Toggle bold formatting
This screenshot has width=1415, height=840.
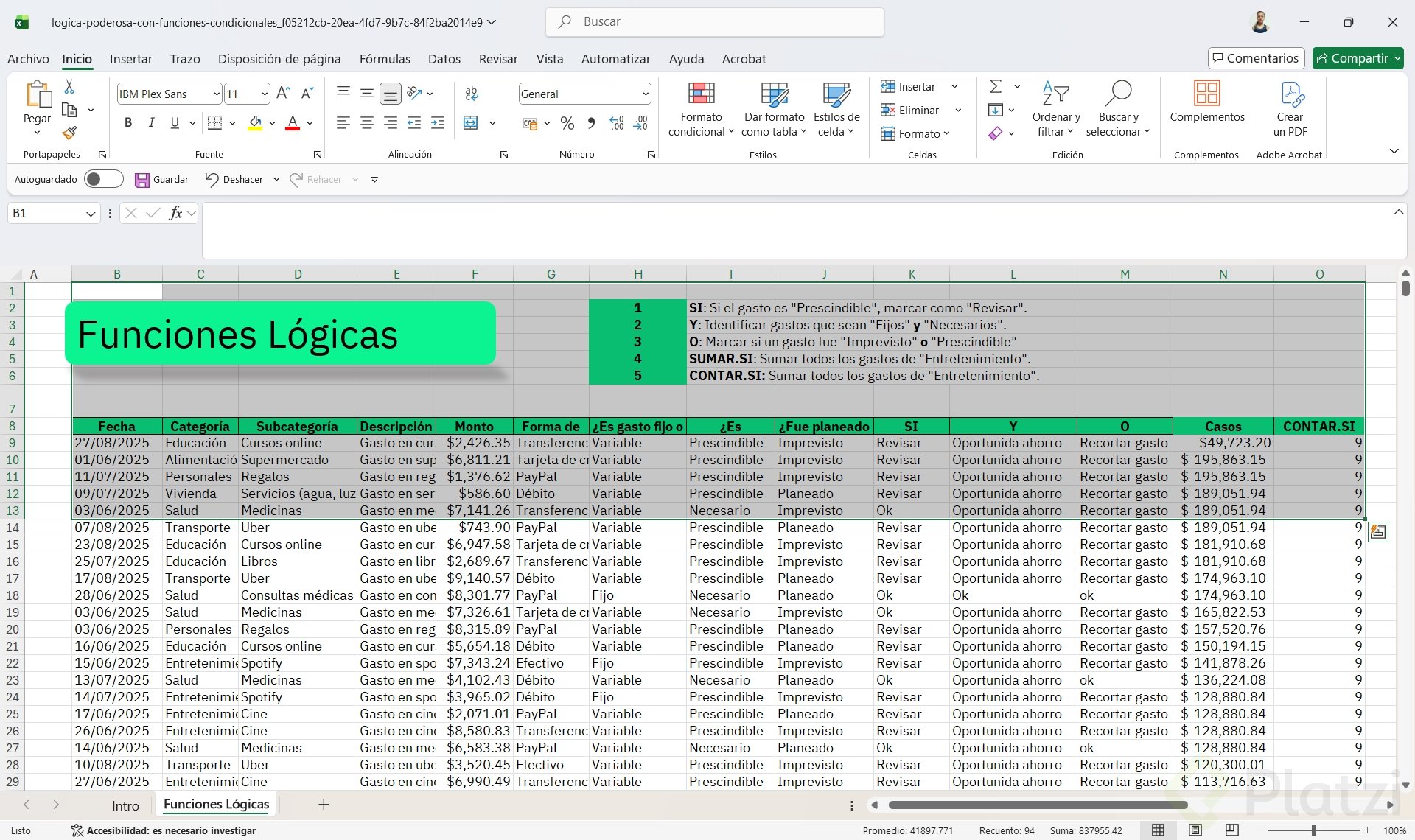click(128, 123)
